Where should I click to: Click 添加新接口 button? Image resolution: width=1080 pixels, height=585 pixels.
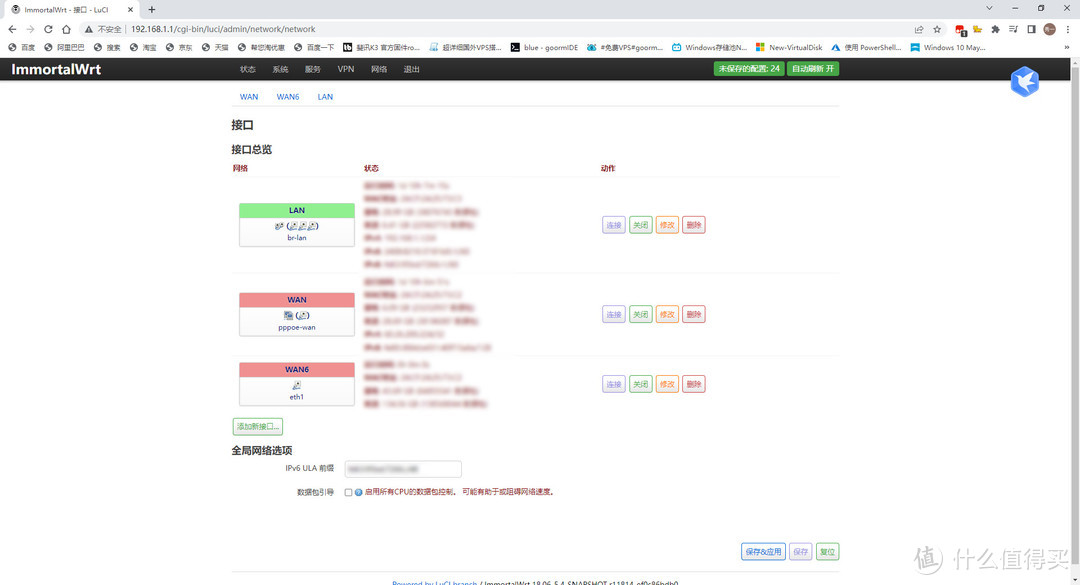pyautogui.click(x=258, y=427)
